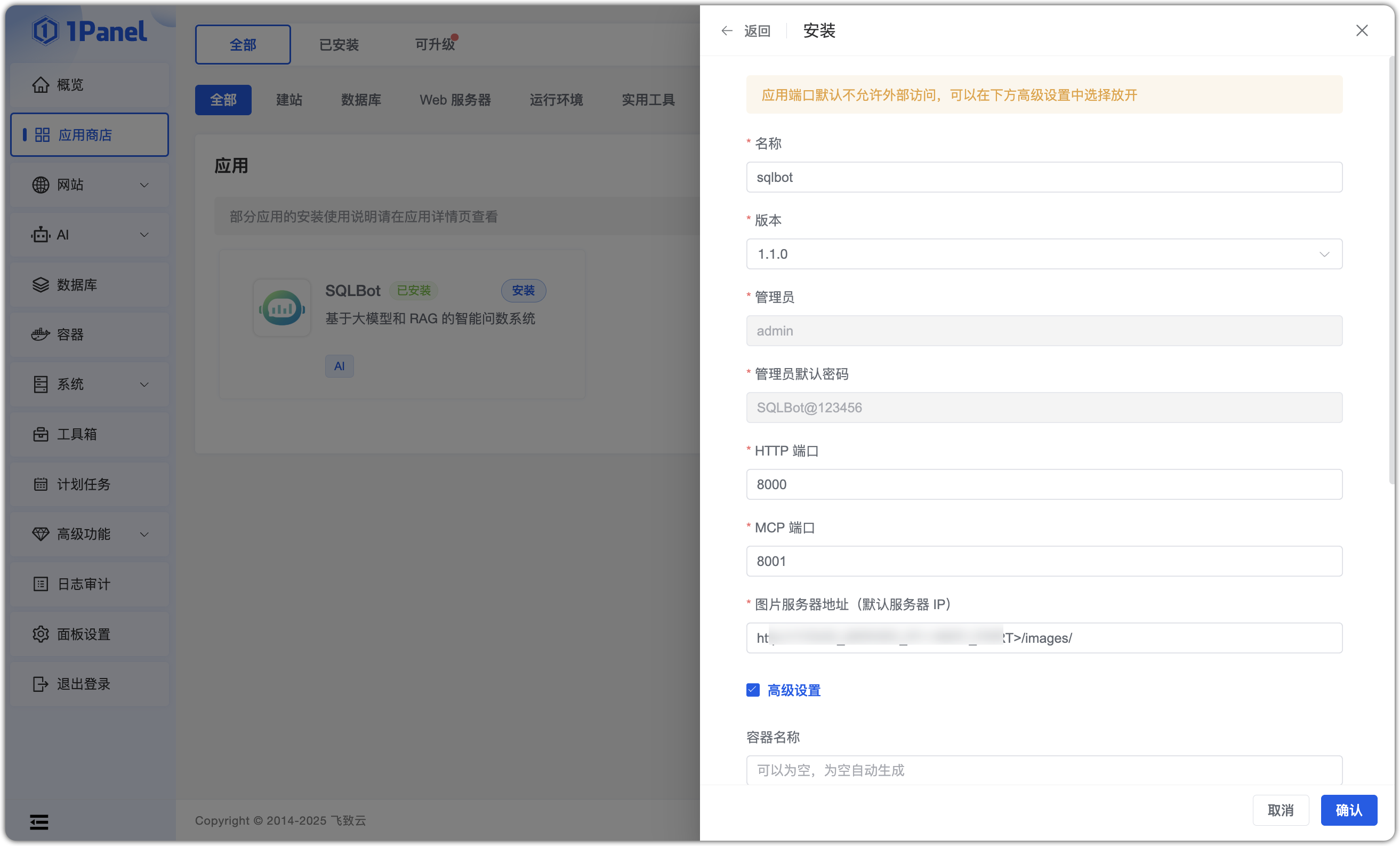The height and width of the screenshot is (846, 1400).
Task: Click the 容器名称 container name input
Action: point(1043,770)
